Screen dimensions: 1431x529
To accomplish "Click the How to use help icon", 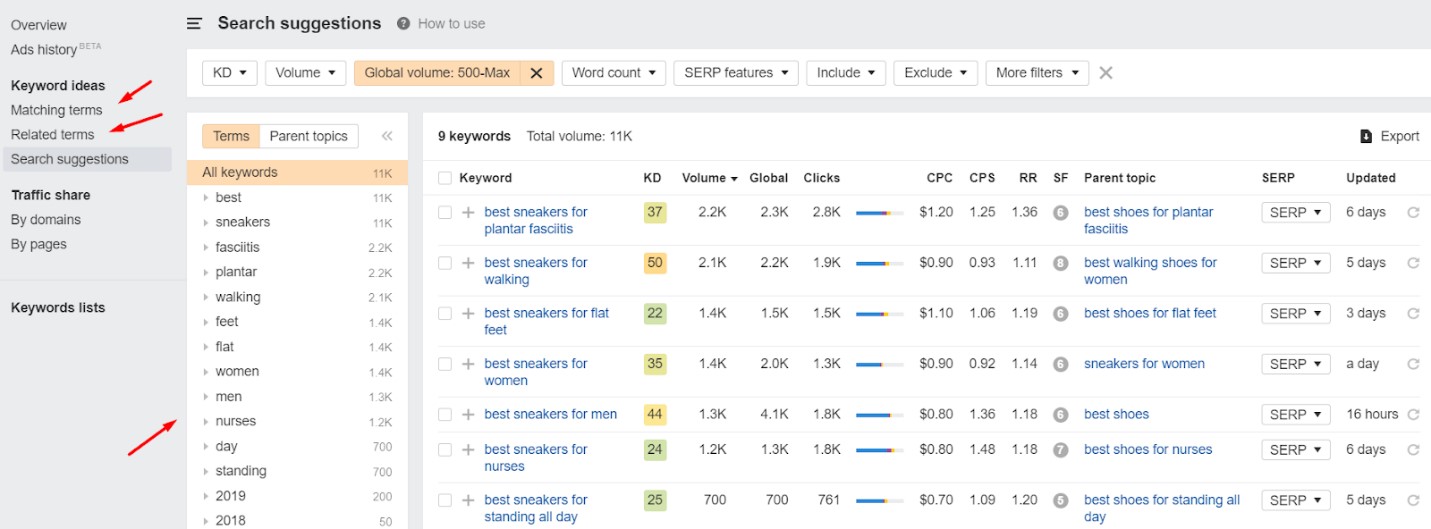I will pos(403,24).
